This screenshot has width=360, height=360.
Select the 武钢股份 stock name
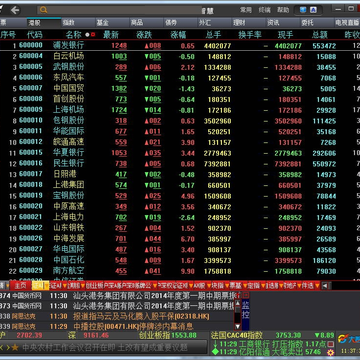tap(69, 67)
